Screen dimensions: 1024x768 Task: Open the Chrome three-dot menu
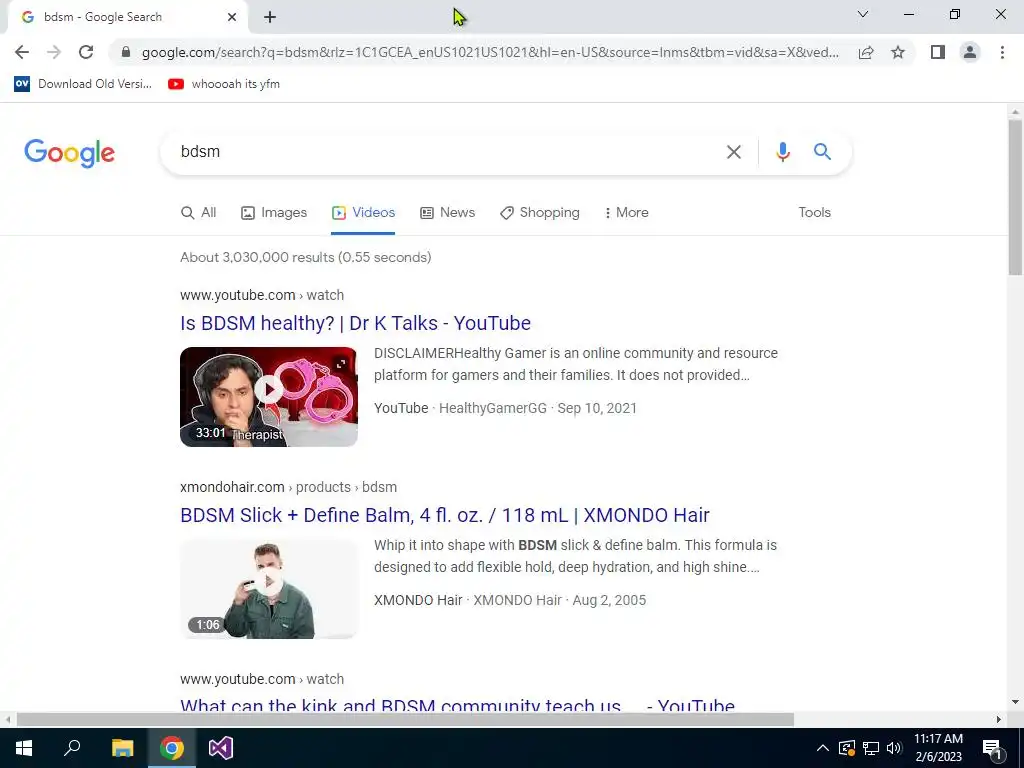tap(1002, 52)
